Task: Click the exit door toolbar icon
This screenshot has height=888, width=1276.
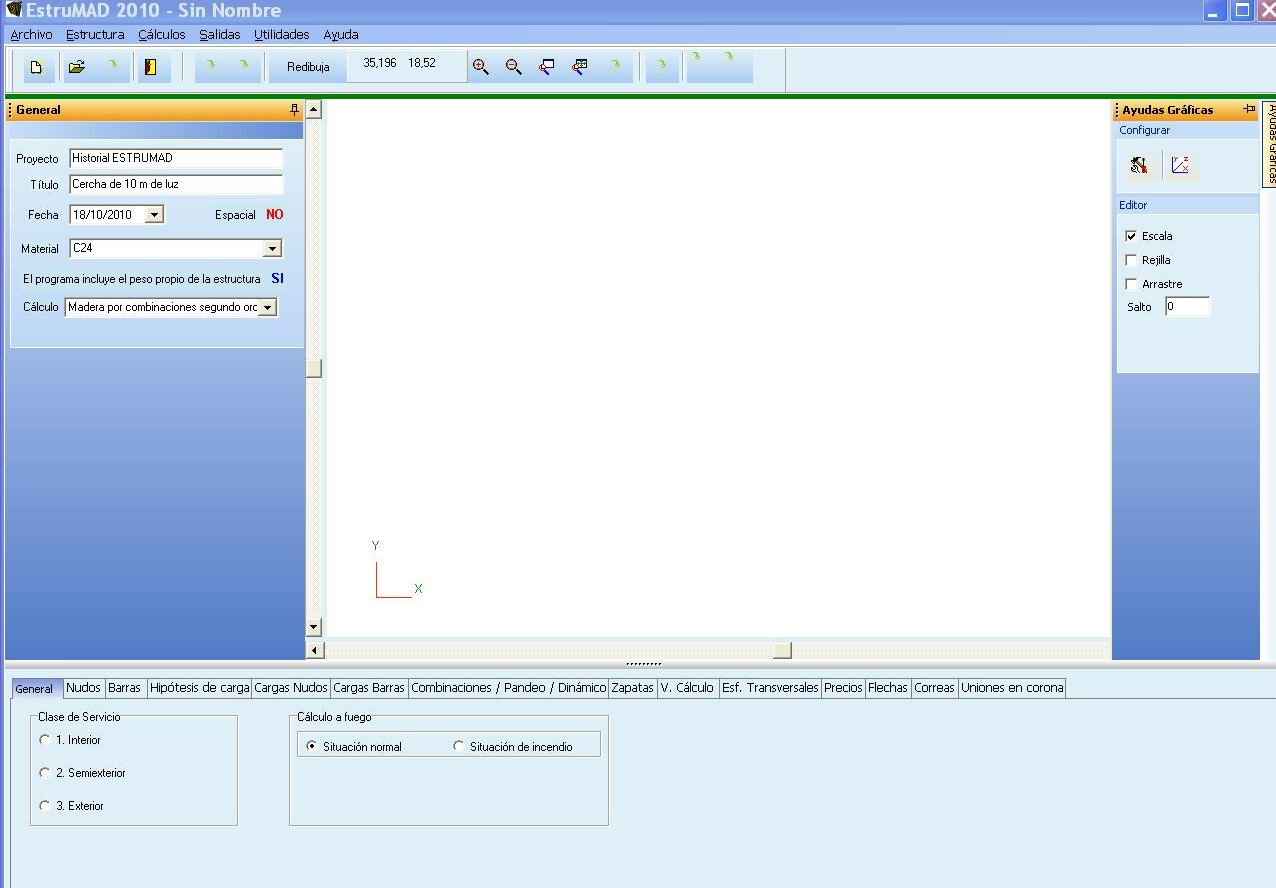Action: (x=151, y=68)
